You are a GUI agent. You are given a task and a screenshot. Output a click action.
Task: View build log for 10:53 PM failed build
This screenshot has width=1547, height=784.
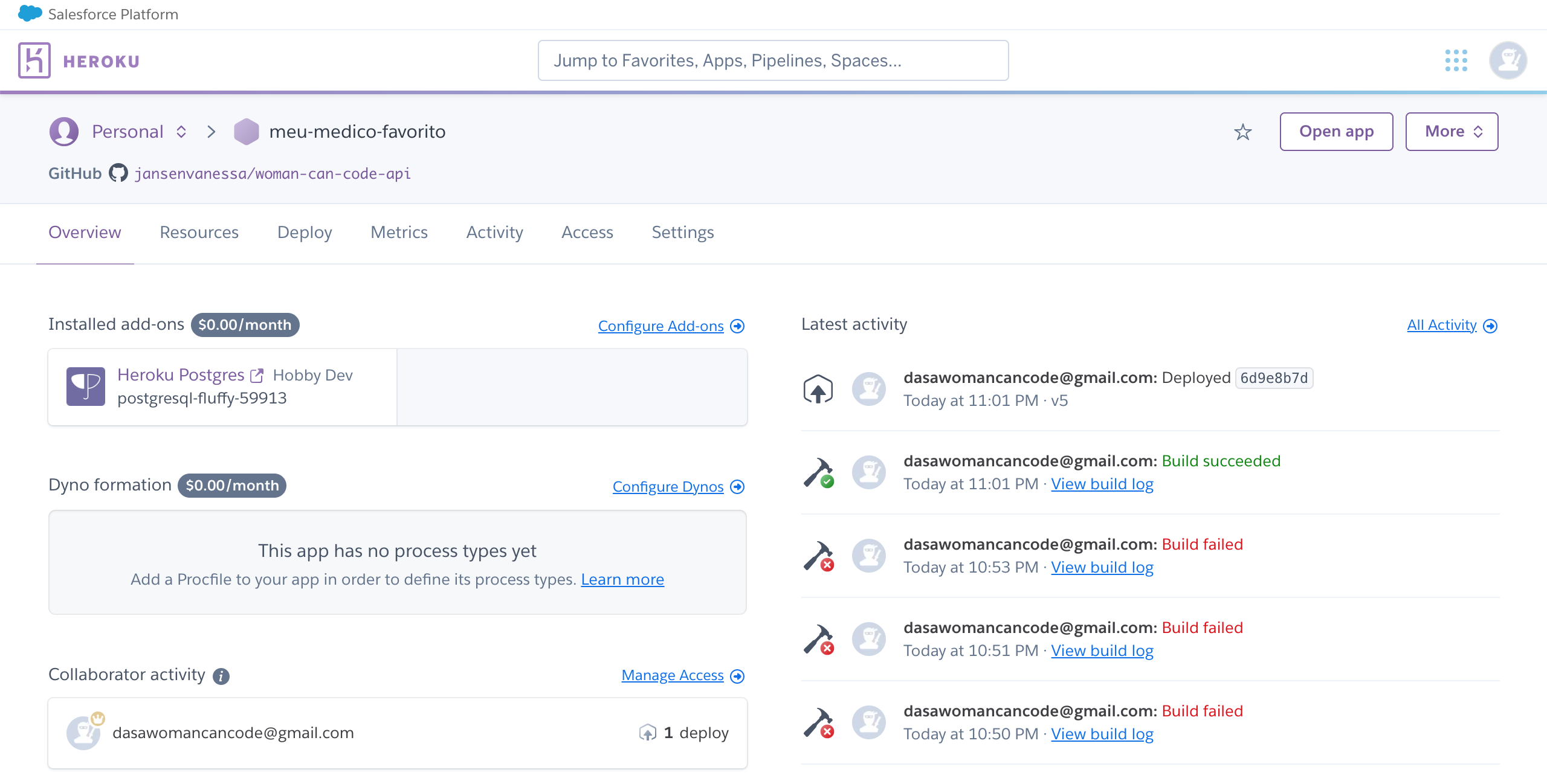coord(1102,567)
